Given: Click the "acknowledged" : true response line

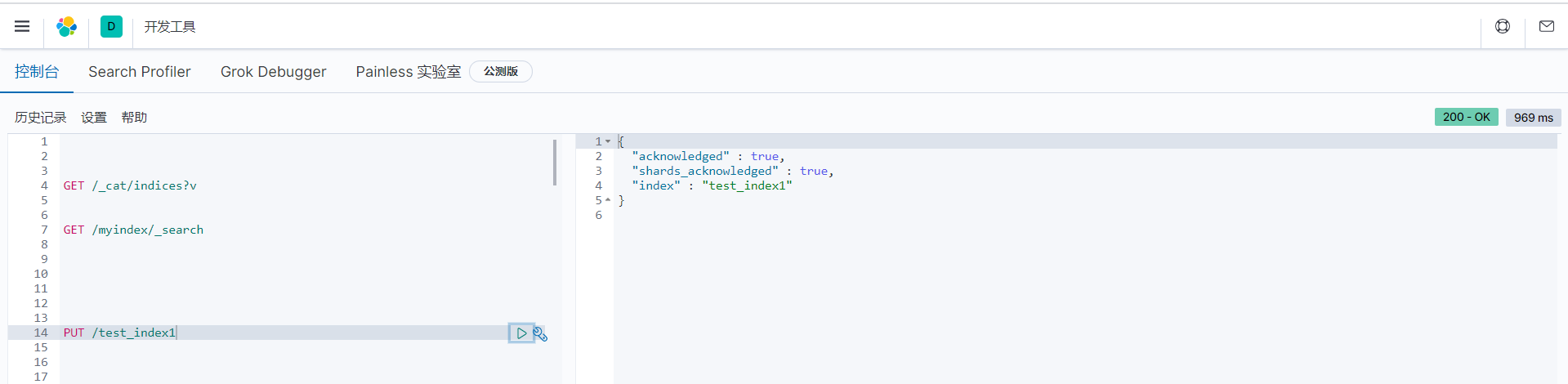Looking at the screenshot, I should click(x=708, y=156).
